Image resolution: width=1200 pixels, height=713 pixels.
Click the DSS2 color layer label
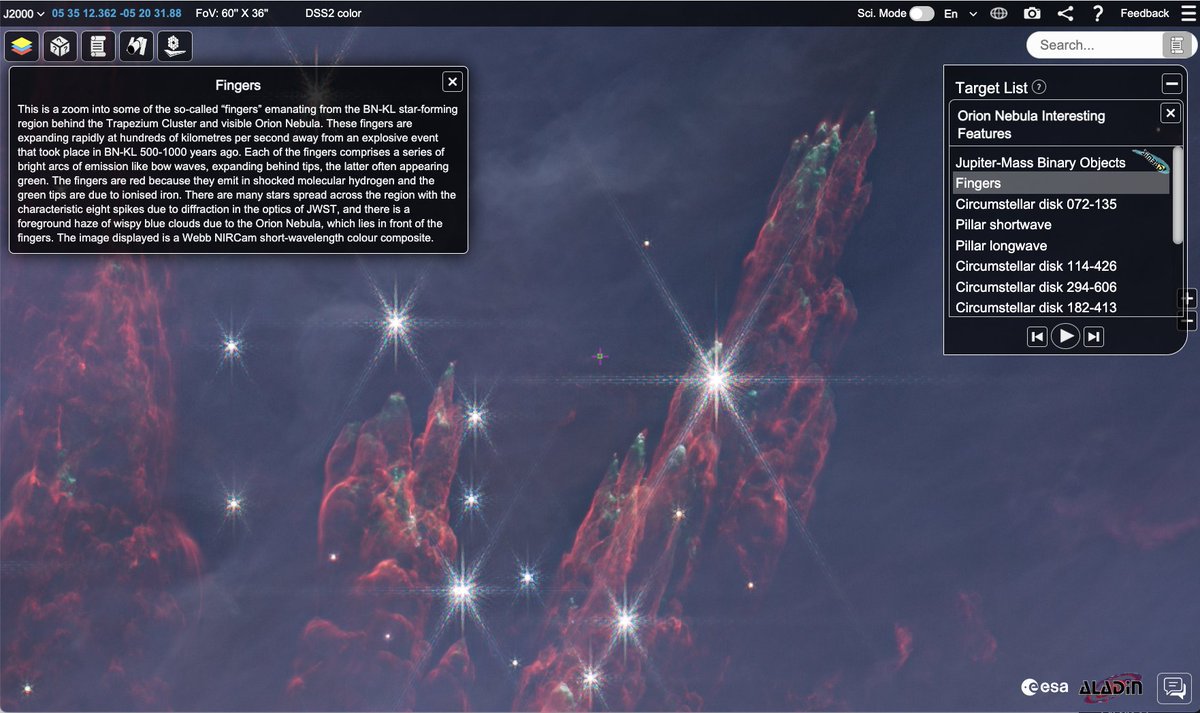pos(333,13)
